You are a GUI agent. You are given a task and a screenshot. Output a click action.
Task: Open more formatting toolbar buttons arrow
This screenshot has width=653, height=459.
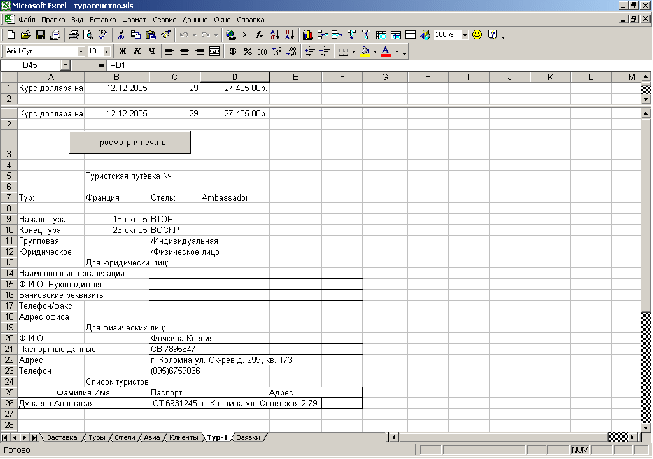point(404,52)
